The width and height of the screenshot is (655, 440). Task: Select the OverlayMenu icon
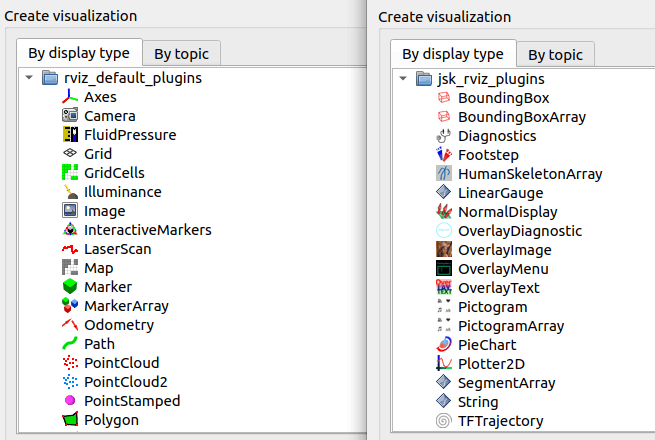coord(444,269)
